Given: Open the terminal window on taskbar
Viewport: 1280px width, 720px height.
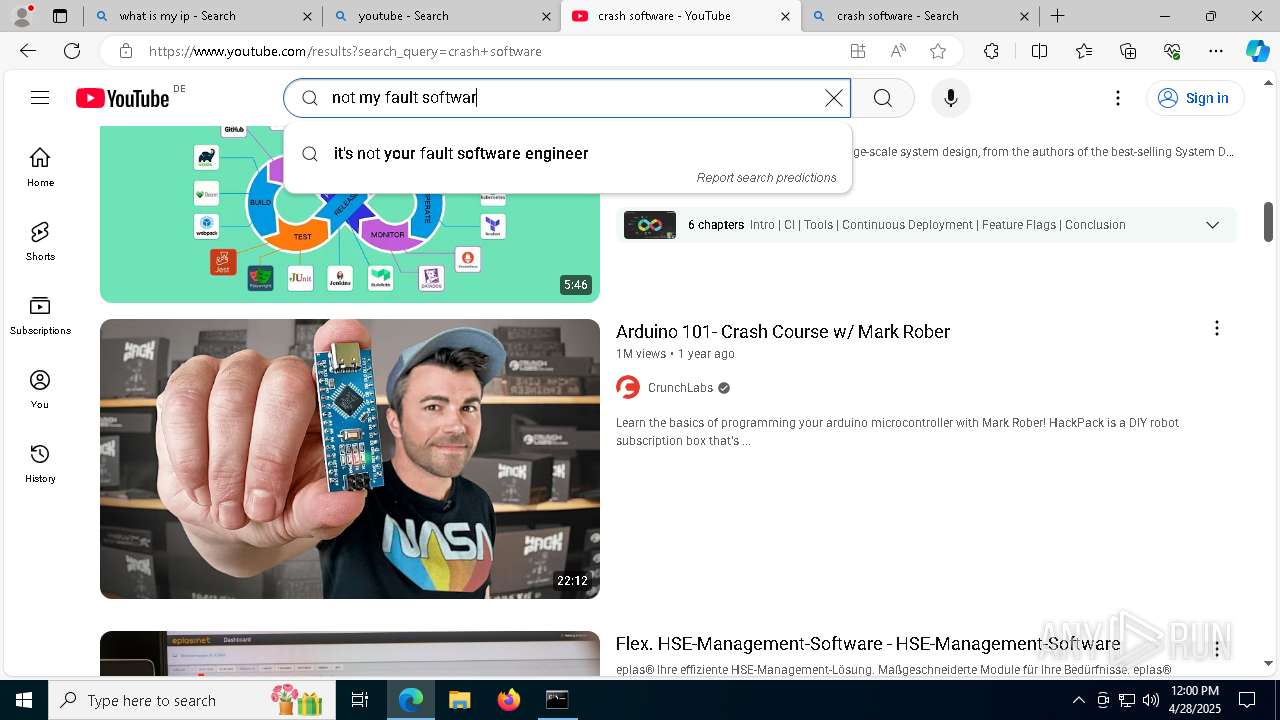Looking at the screenshot, I should tap(557, 700).
